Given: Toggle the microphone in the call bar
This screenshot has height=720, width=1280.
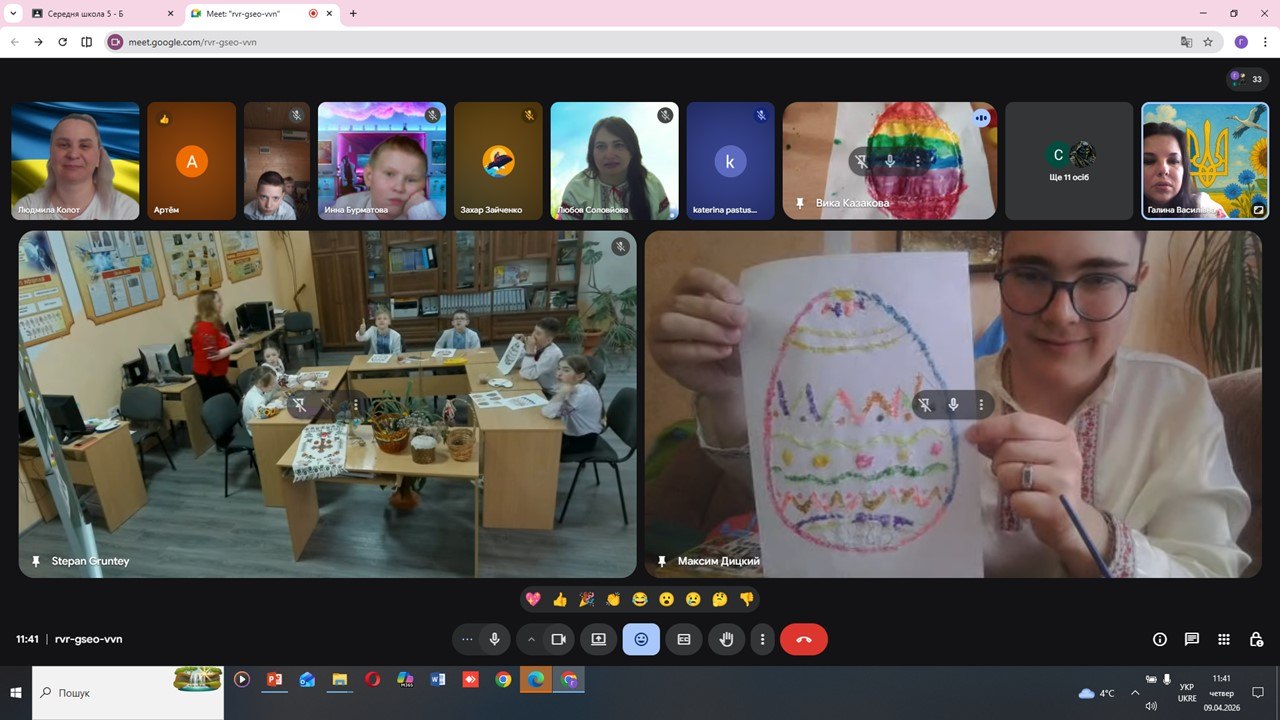Looking at the screenshot, I should tap(494, 639).
